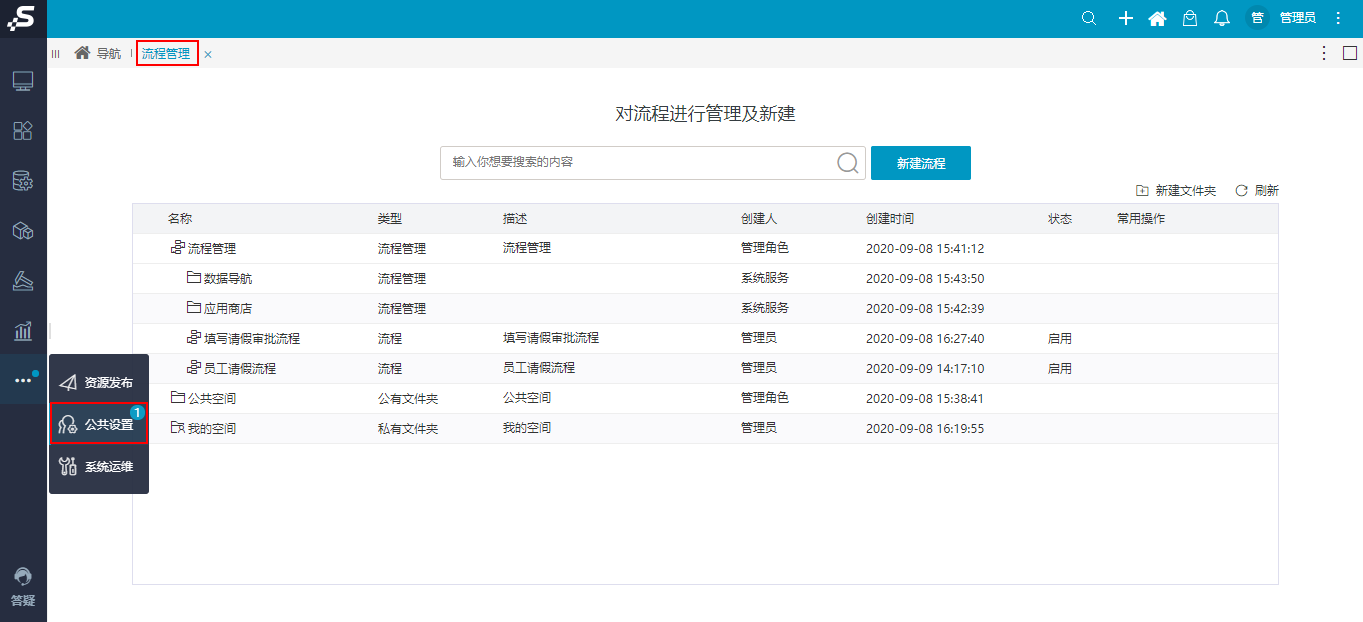Click the 管 user avatar
The width and height of the screenshot is (1363, 622).
(x=1257, y=18)
